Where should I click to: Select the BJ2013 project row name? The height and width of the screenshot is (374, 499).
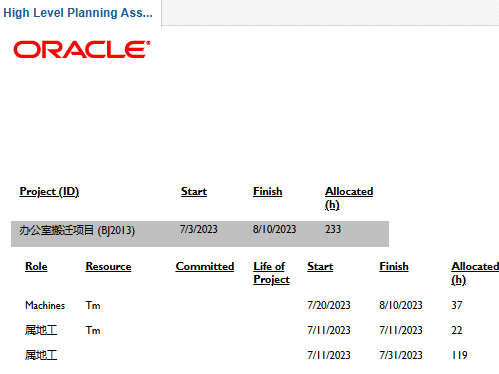click(77, 230)
